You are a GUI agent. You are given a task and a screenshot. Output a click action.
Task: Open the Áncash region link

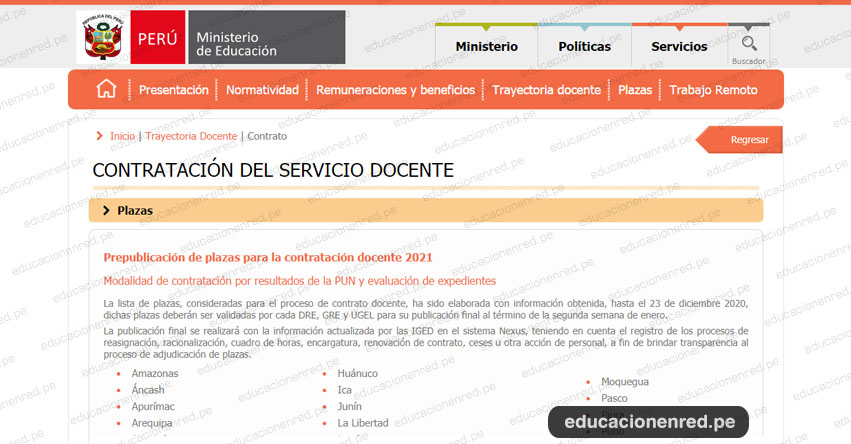148,390
